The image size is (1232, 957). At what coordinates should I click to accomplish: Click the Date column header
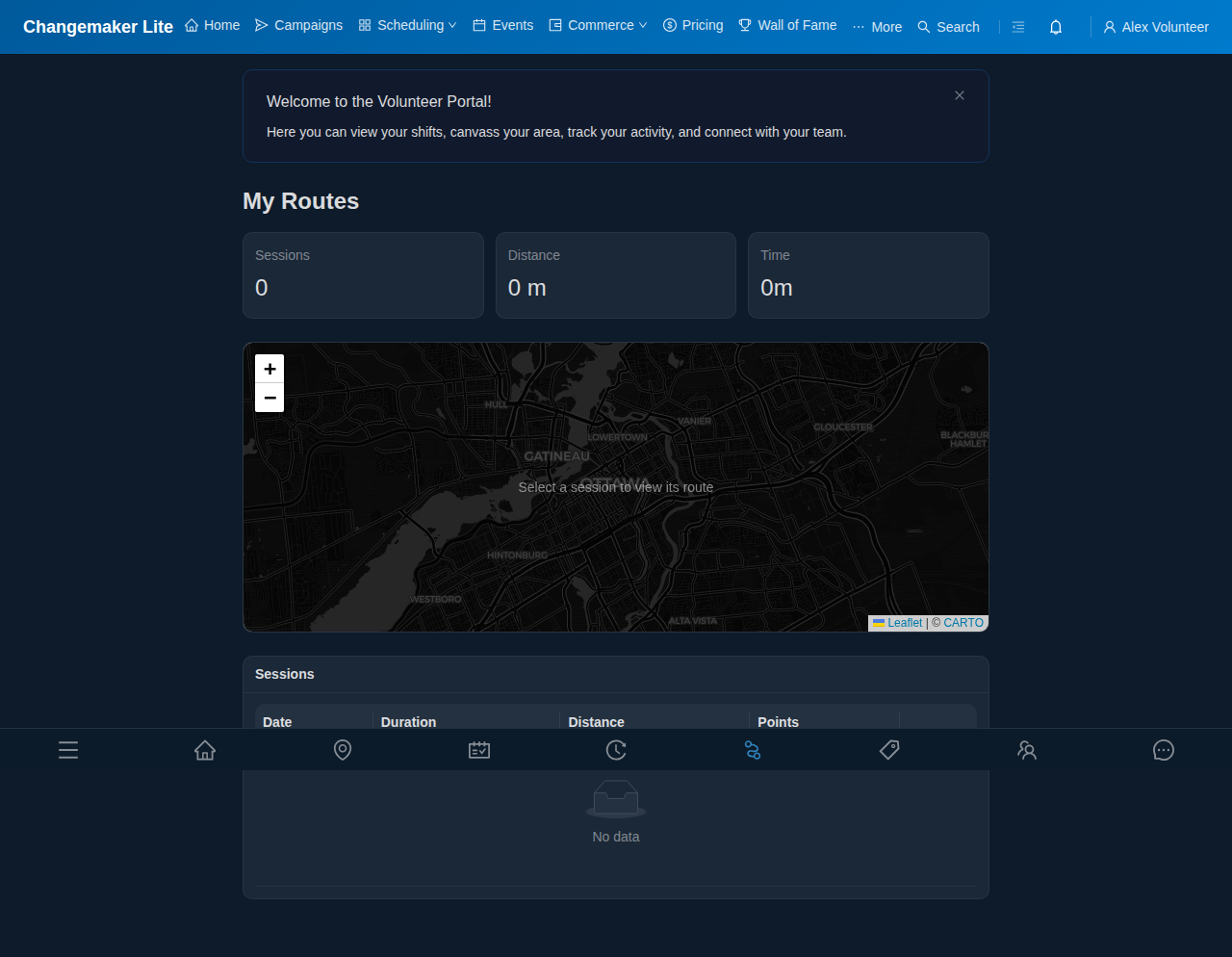[314, 722]
